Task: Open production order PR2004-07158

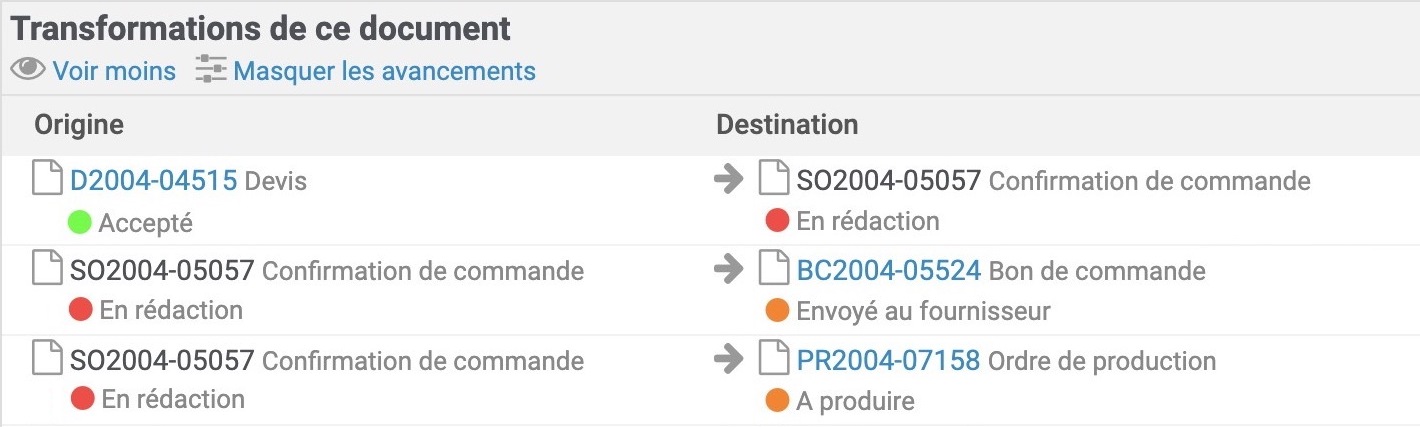Action: 888,360
